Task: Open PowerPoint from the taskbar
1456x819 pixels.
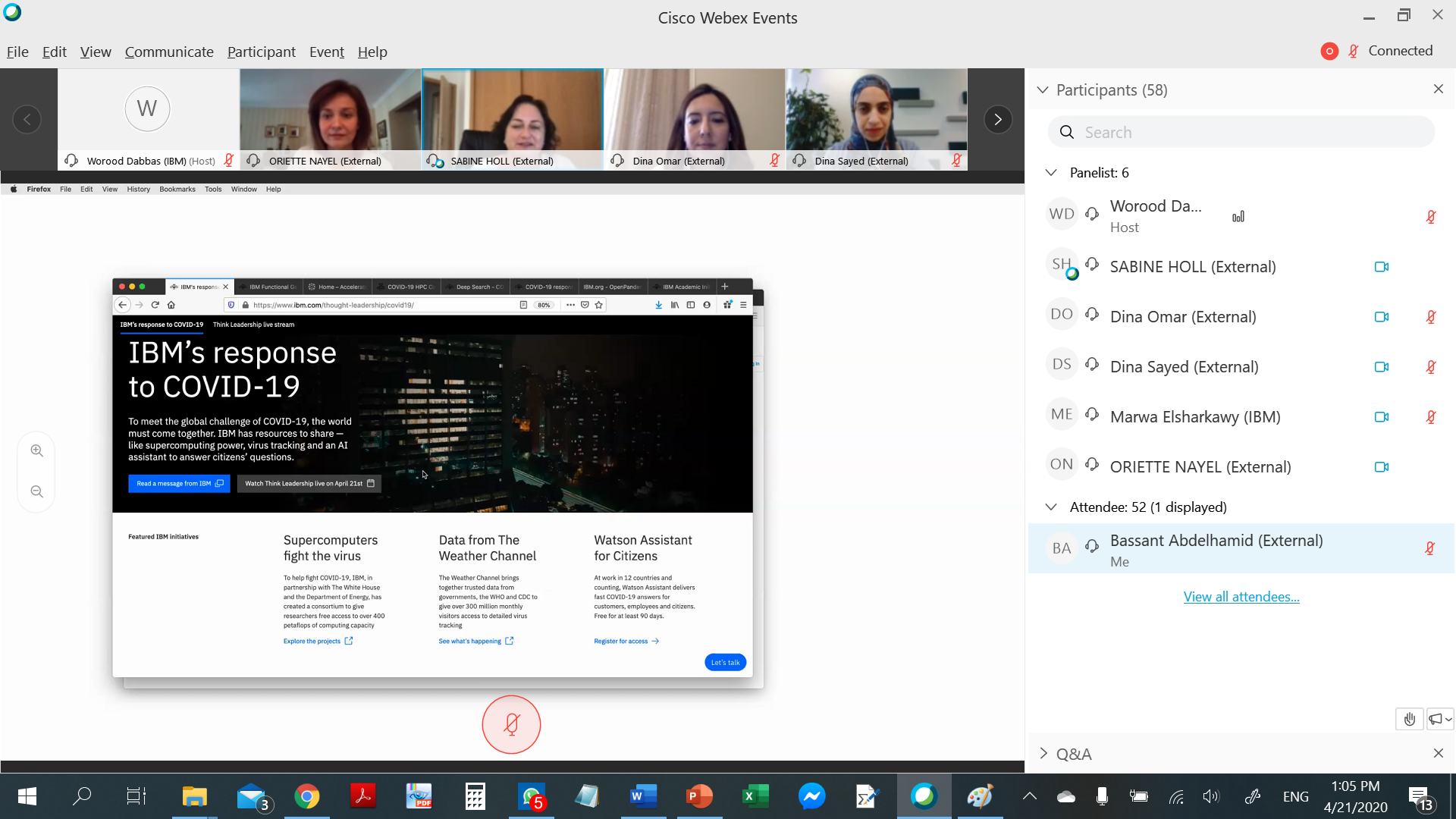Action: coord(700,796)
